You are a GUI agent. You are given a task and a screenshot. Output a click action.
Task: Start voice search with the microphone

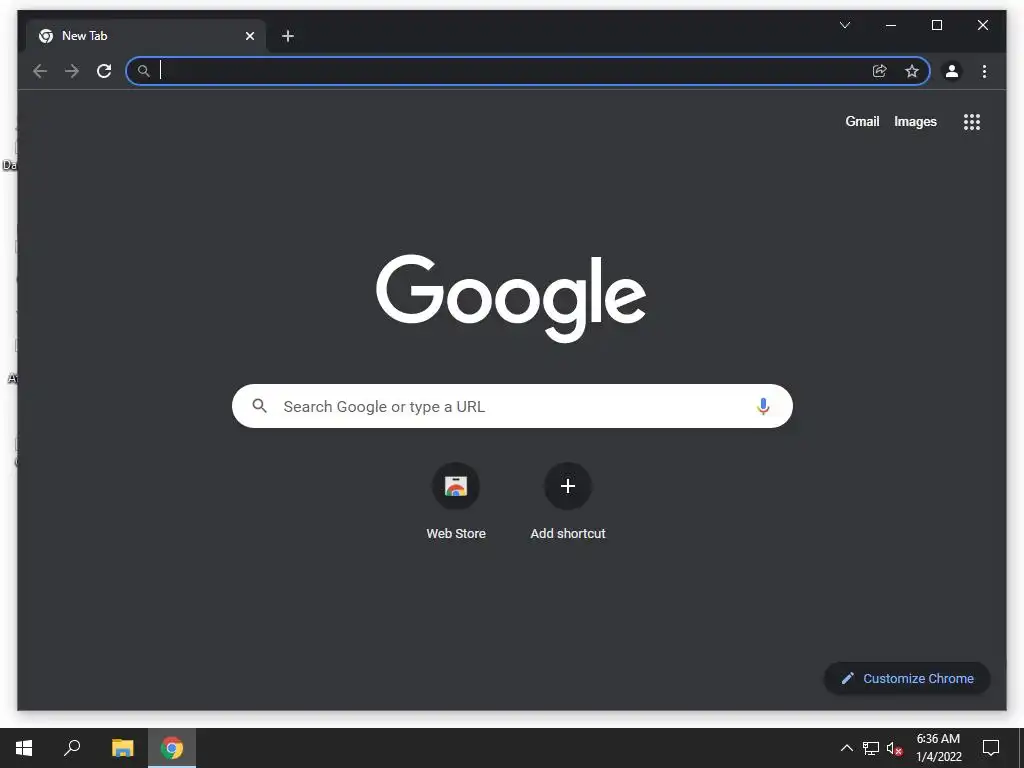coord(763,406)
